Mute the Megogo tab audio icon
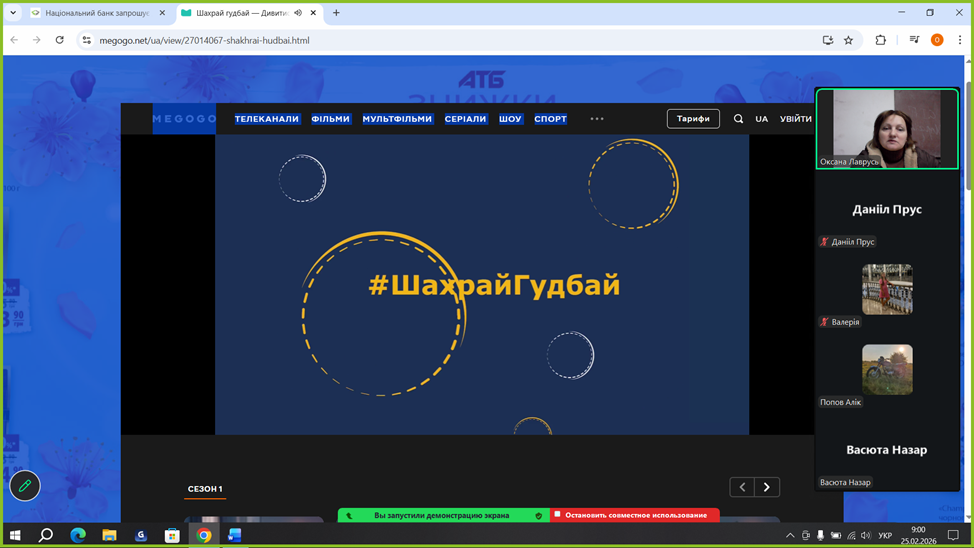Viewport: 974px width, 548px height. (298, 13)
